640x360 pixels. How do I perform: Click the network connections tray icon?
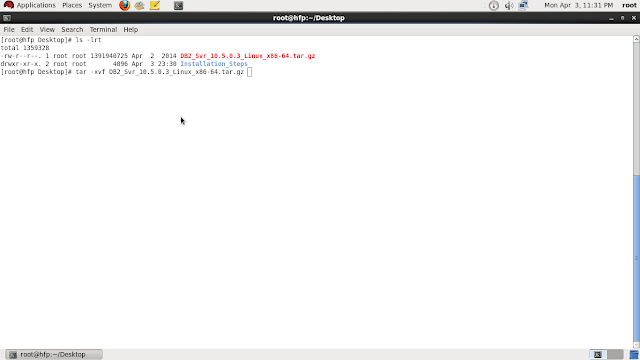tap(523, 5)
